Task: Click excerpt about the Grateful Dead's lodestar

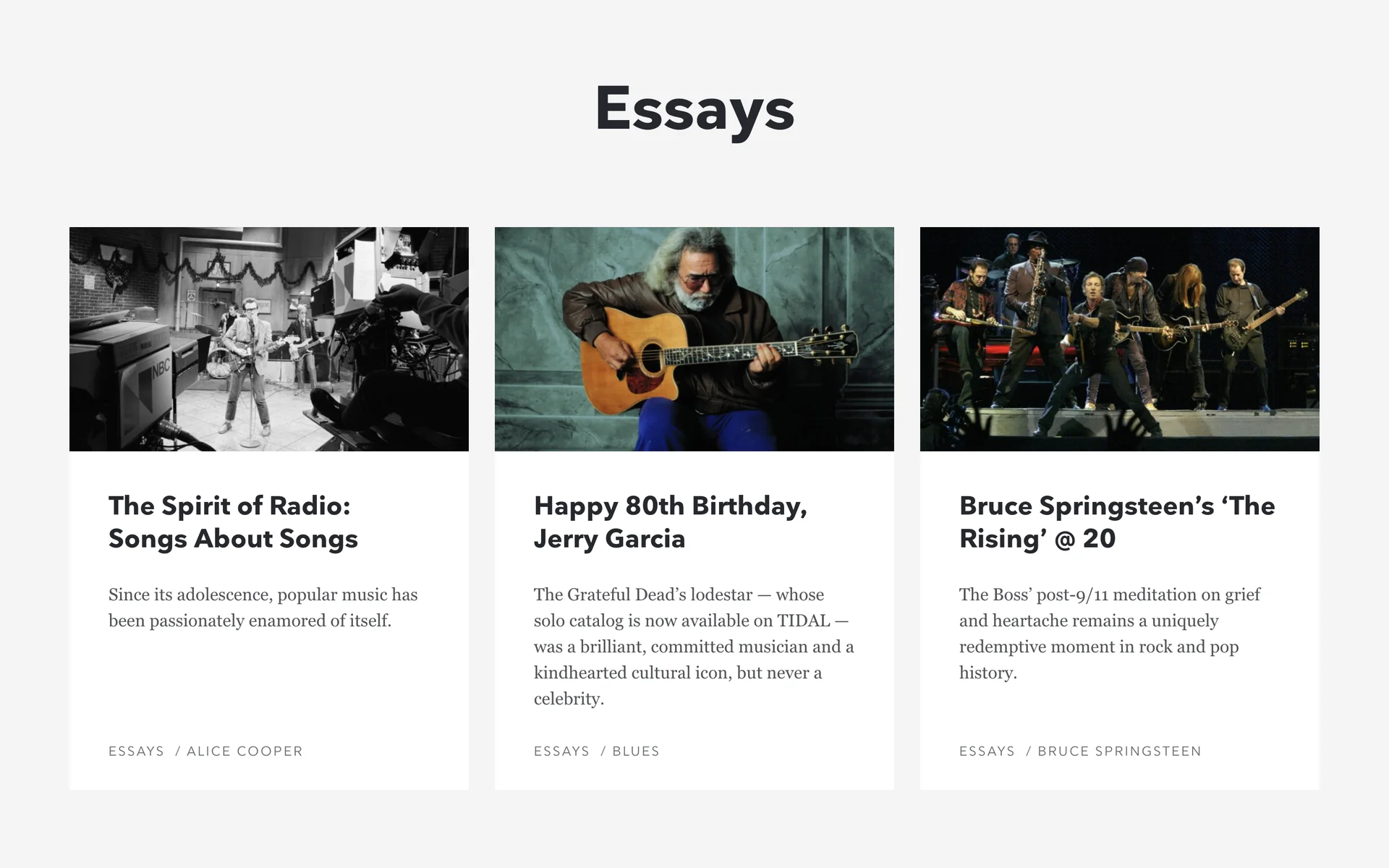Action: 694,647
